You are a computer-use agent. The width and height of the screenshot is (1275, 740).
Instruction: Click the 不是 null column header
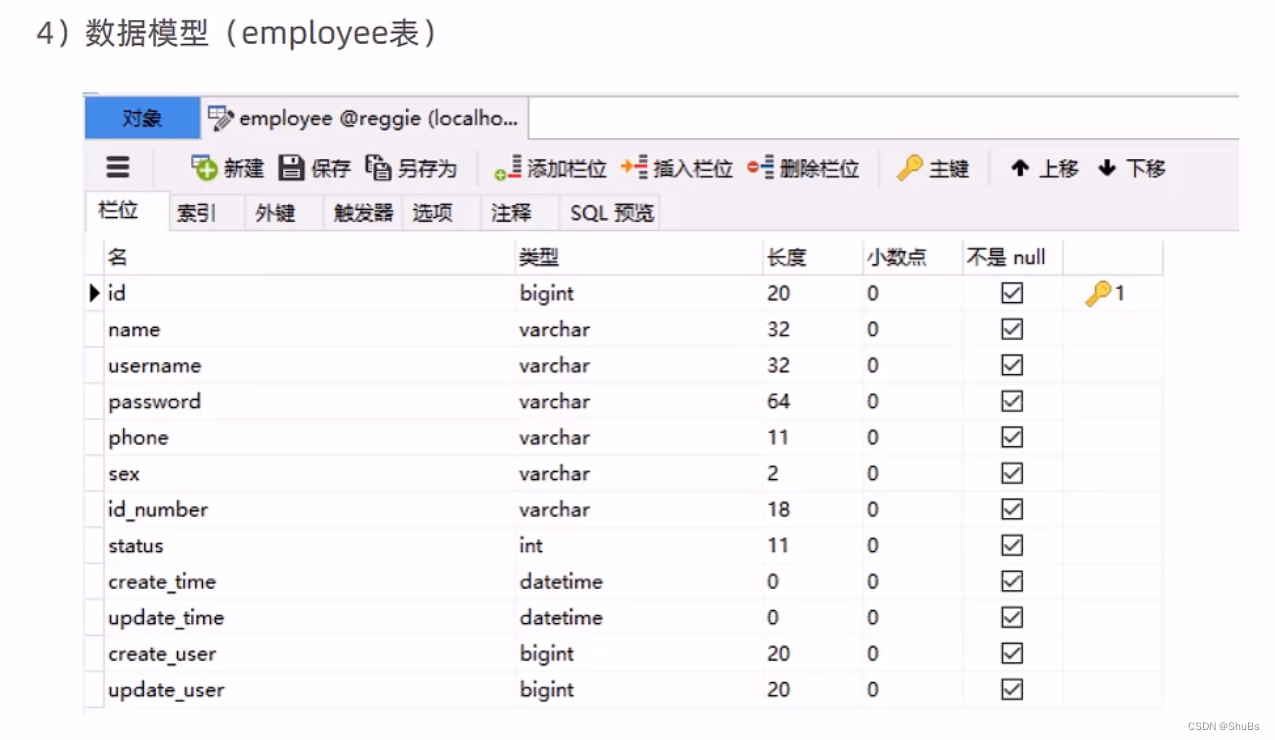point(1012,257)
